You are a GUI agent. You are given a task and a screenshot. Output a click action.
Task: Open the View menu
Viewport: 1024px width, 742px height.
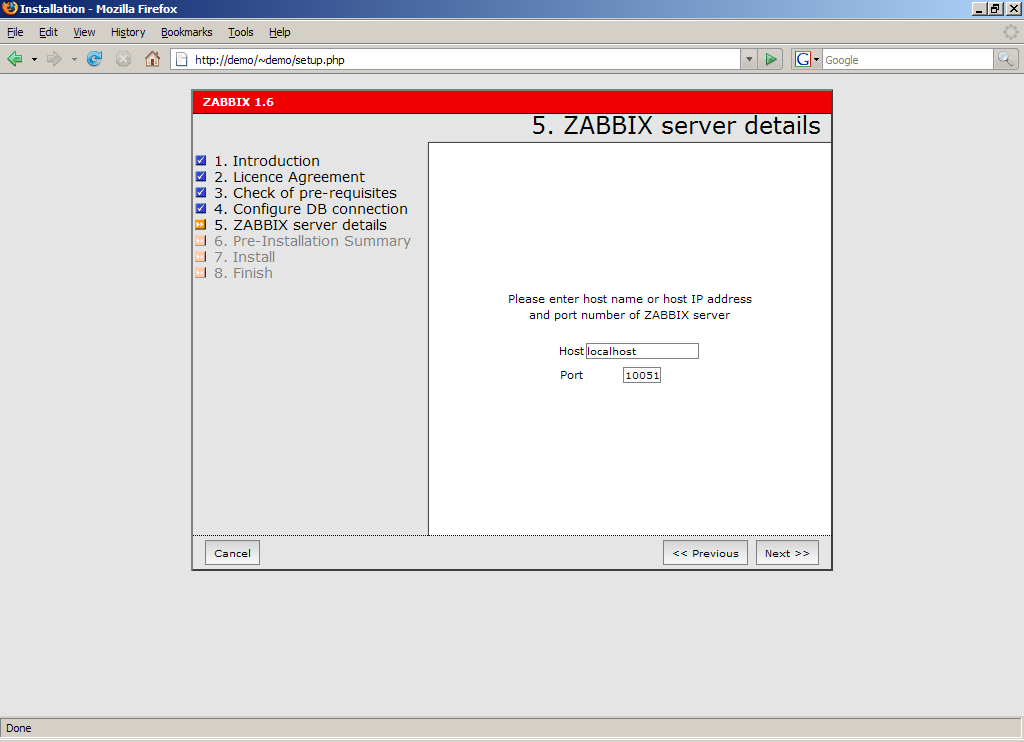point(84,32)
